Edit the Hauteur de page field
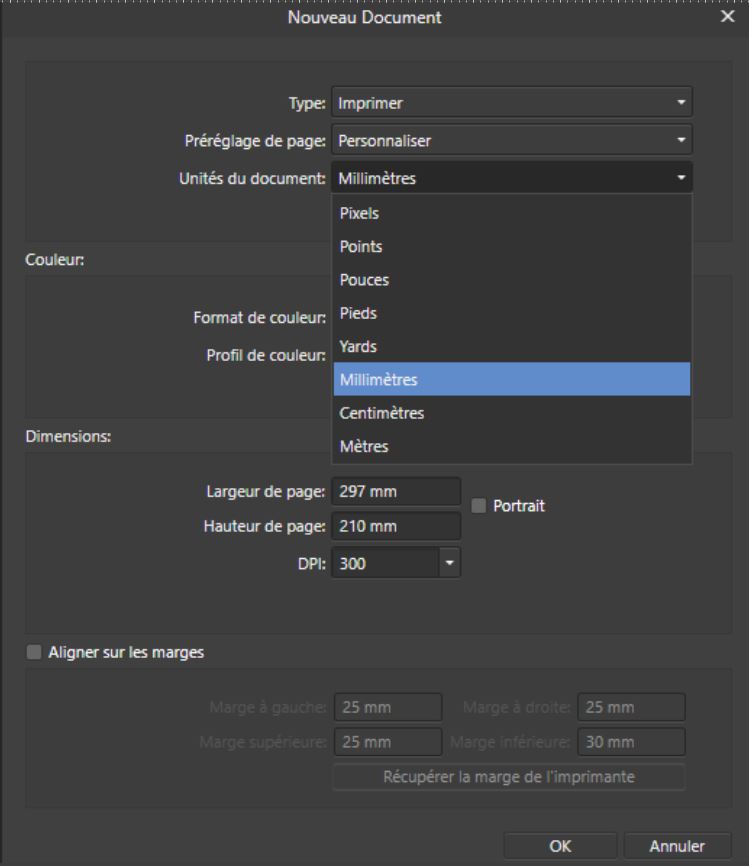 coord(396,526)
